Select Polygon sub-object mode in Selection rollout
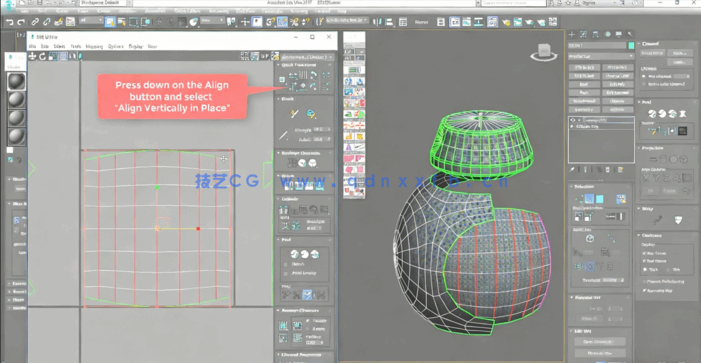The width and height of the screenshot is (701, 363). tap(600, 199)
